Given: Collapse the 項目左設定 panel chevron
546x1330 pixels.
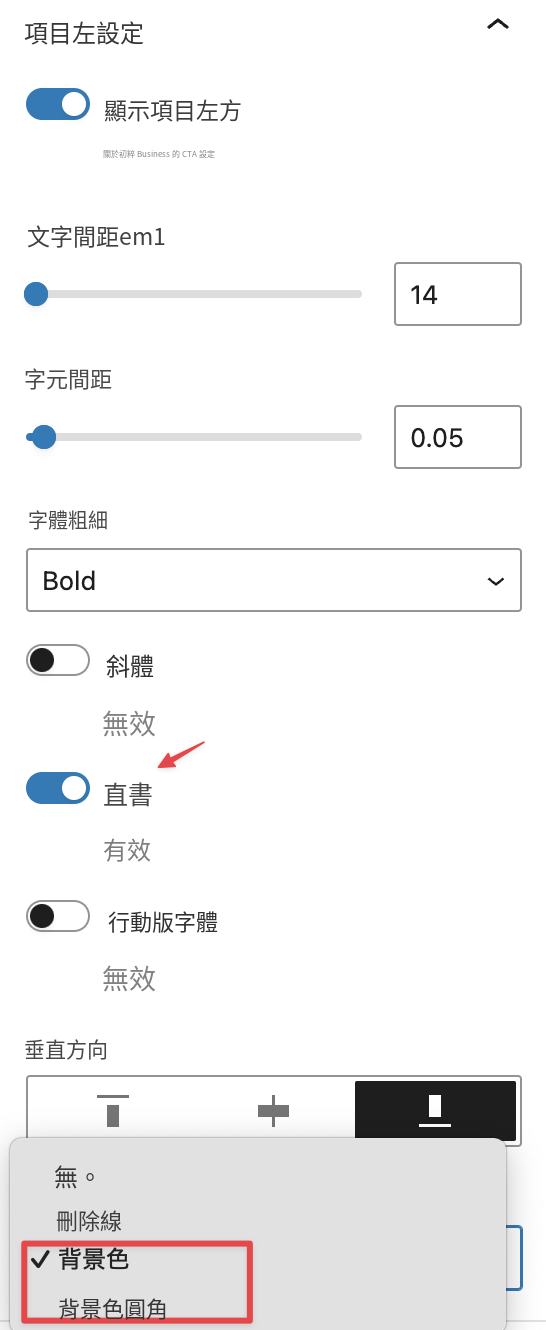Looking at the screenshot, I should pyautogui.click(x=497, y=25).
